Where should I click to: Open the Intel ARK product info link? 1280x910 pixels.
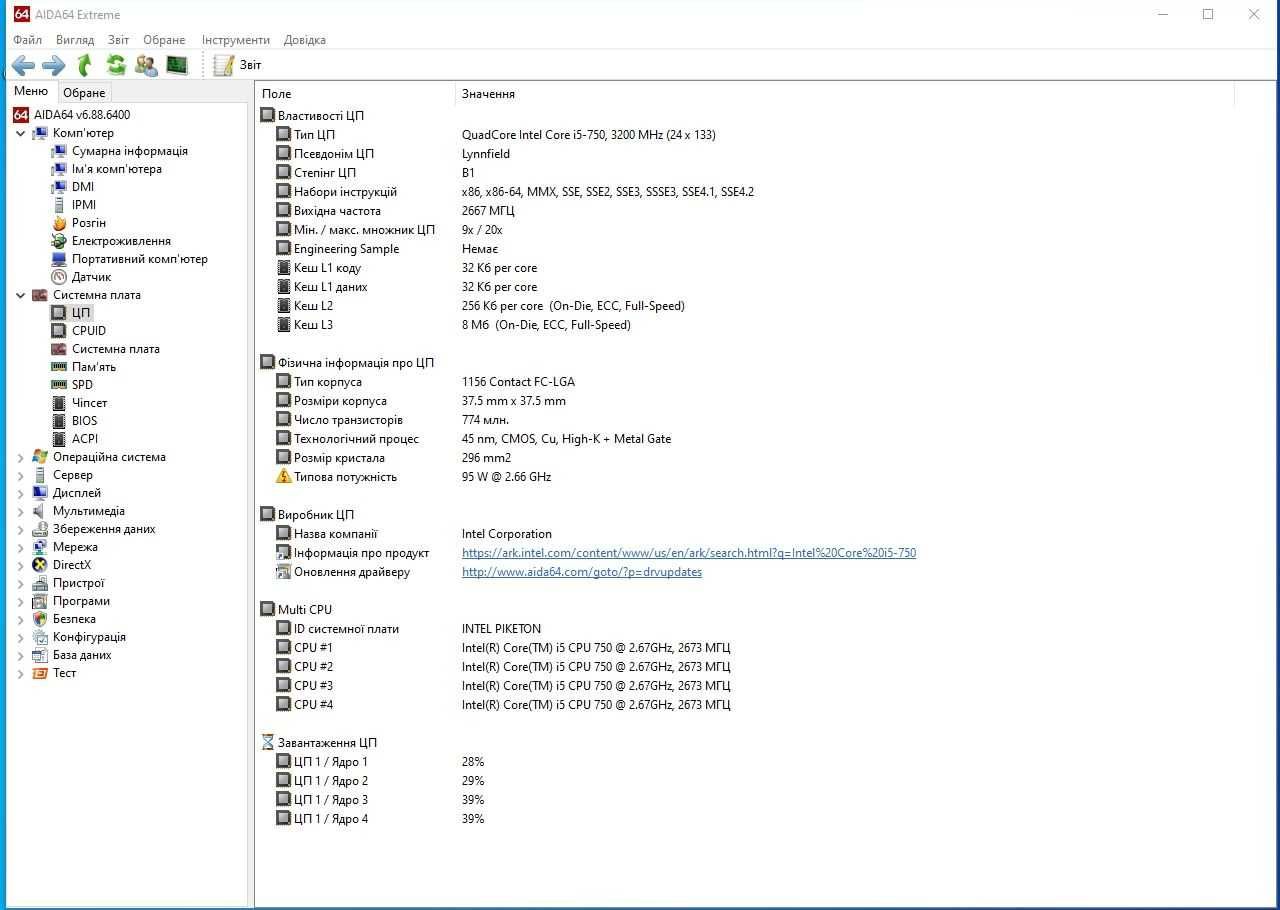689,553
